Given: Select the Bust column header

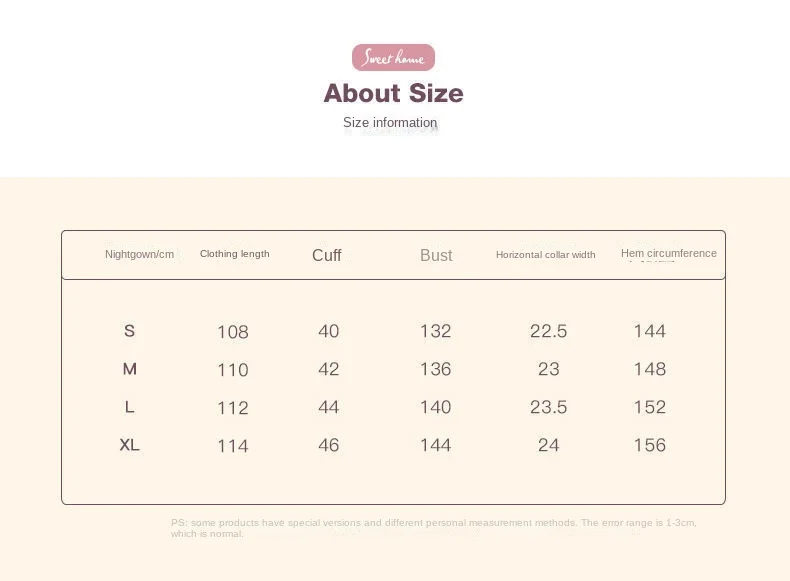Looking at the screenshot, I should pyautogui.click(x=436, y=255).
